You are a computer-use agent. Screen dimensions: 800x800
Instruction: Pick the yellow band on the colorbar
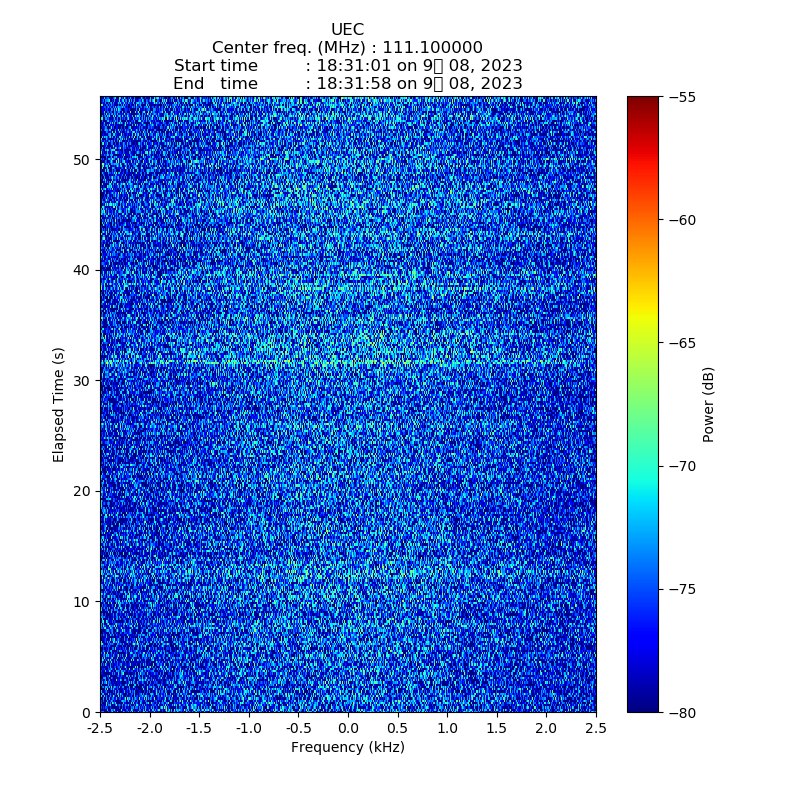643,318
